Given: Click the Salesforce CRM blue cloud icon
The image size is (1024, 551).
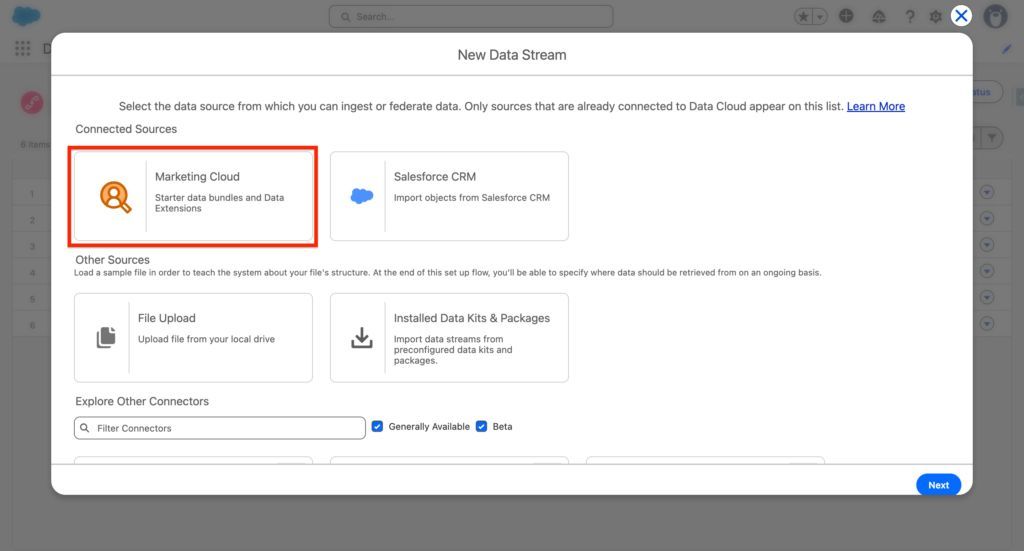Looking at the screenshot, I should pyautogui.click(x=362, y=196).
